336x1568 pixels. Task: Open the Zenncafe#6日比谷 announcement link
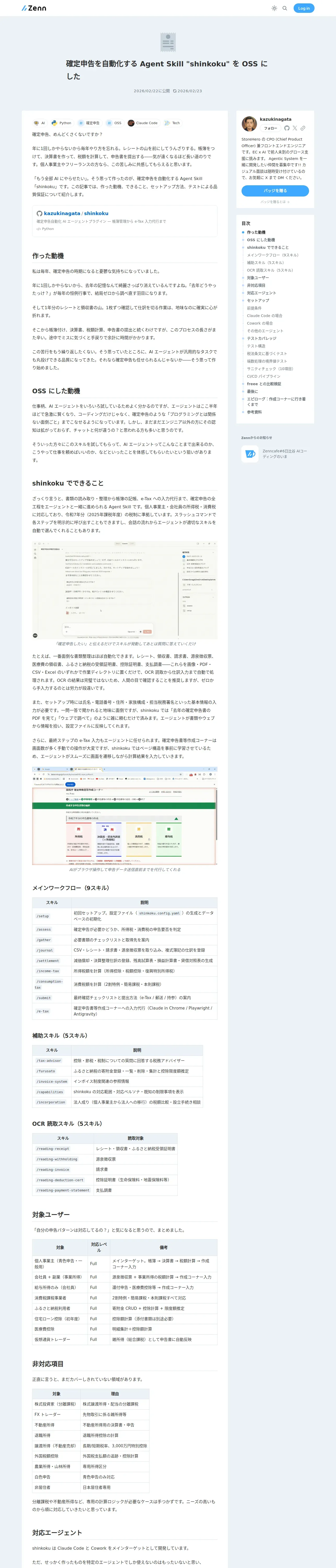tap(285, 454)
